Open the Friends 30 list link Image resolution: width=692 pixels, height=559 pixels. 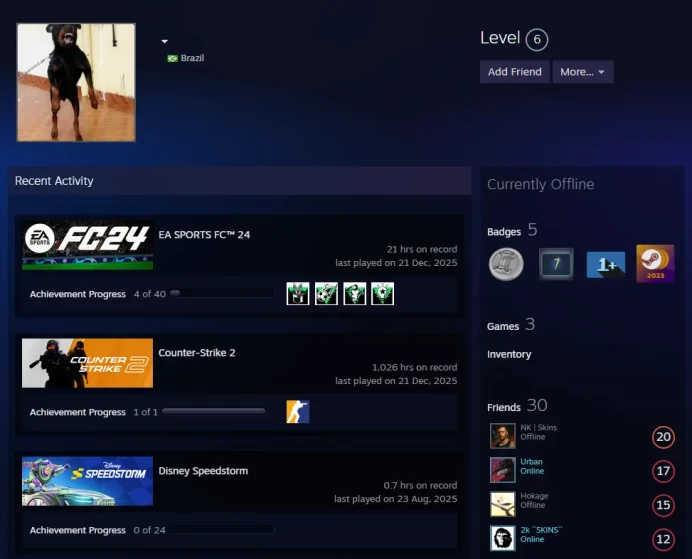pos(517,406)
